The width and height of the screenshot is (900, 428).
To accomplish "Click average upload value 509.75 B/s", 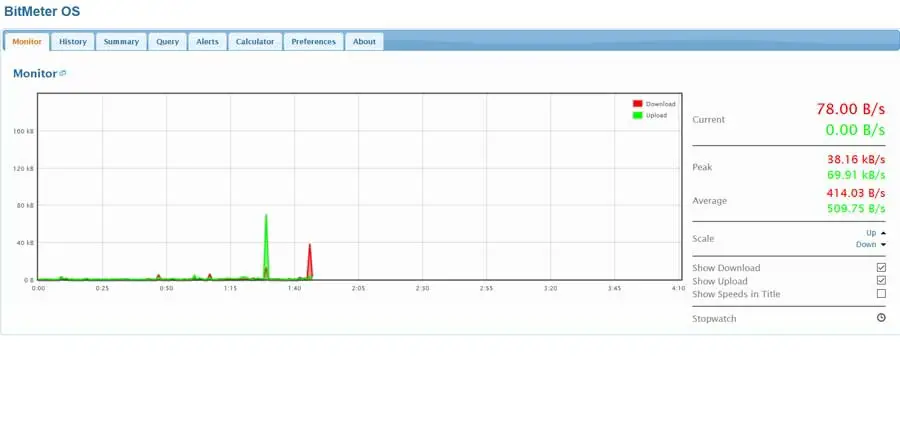I will click(x=856, y=208).
